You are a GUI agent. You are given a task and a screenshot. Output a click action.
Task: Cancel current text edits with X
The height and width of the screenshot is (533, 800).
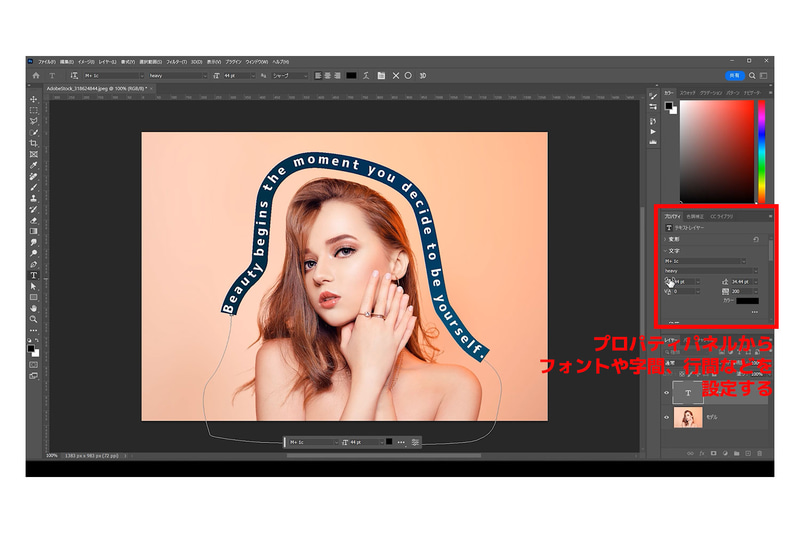coord(396,75)
